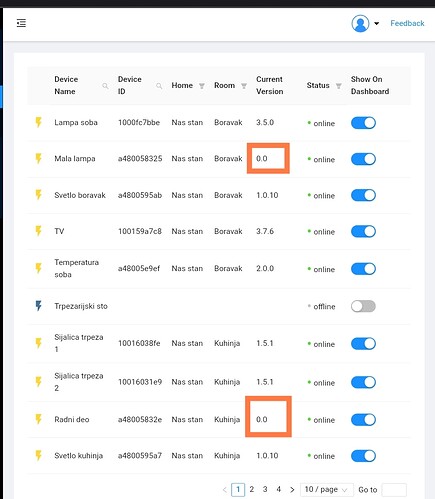
Task: Click the Device ID search icon
Action: 159,86
